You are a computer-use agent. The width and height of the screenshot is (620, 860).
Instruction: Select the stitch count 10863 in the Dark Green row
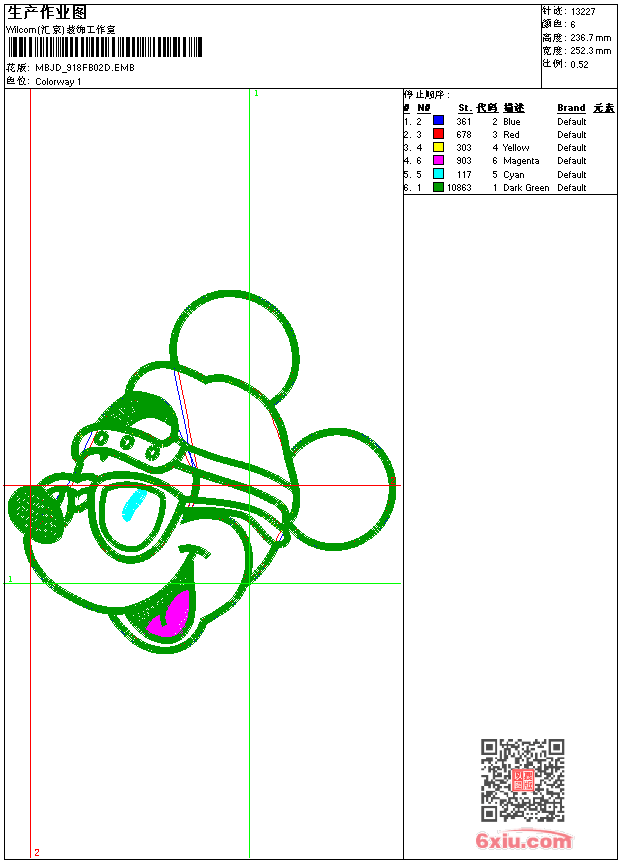click(459, 188)
